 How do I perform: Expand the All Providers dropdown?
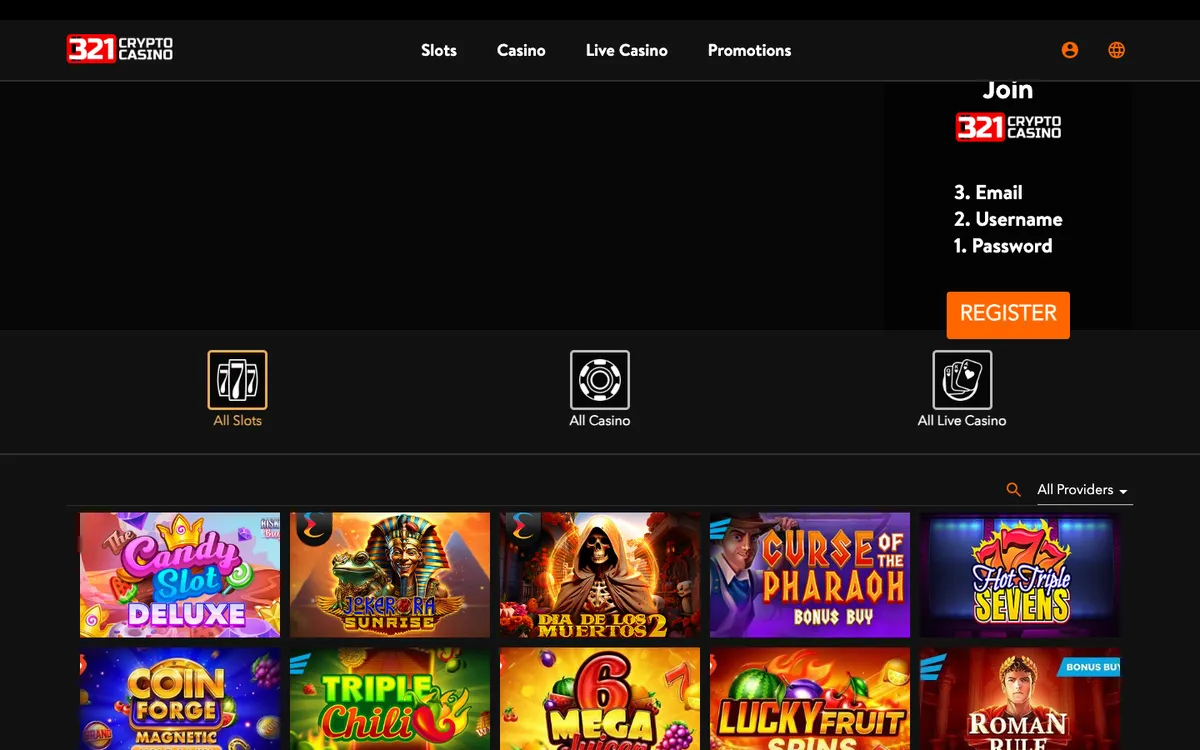(1084, 490)
